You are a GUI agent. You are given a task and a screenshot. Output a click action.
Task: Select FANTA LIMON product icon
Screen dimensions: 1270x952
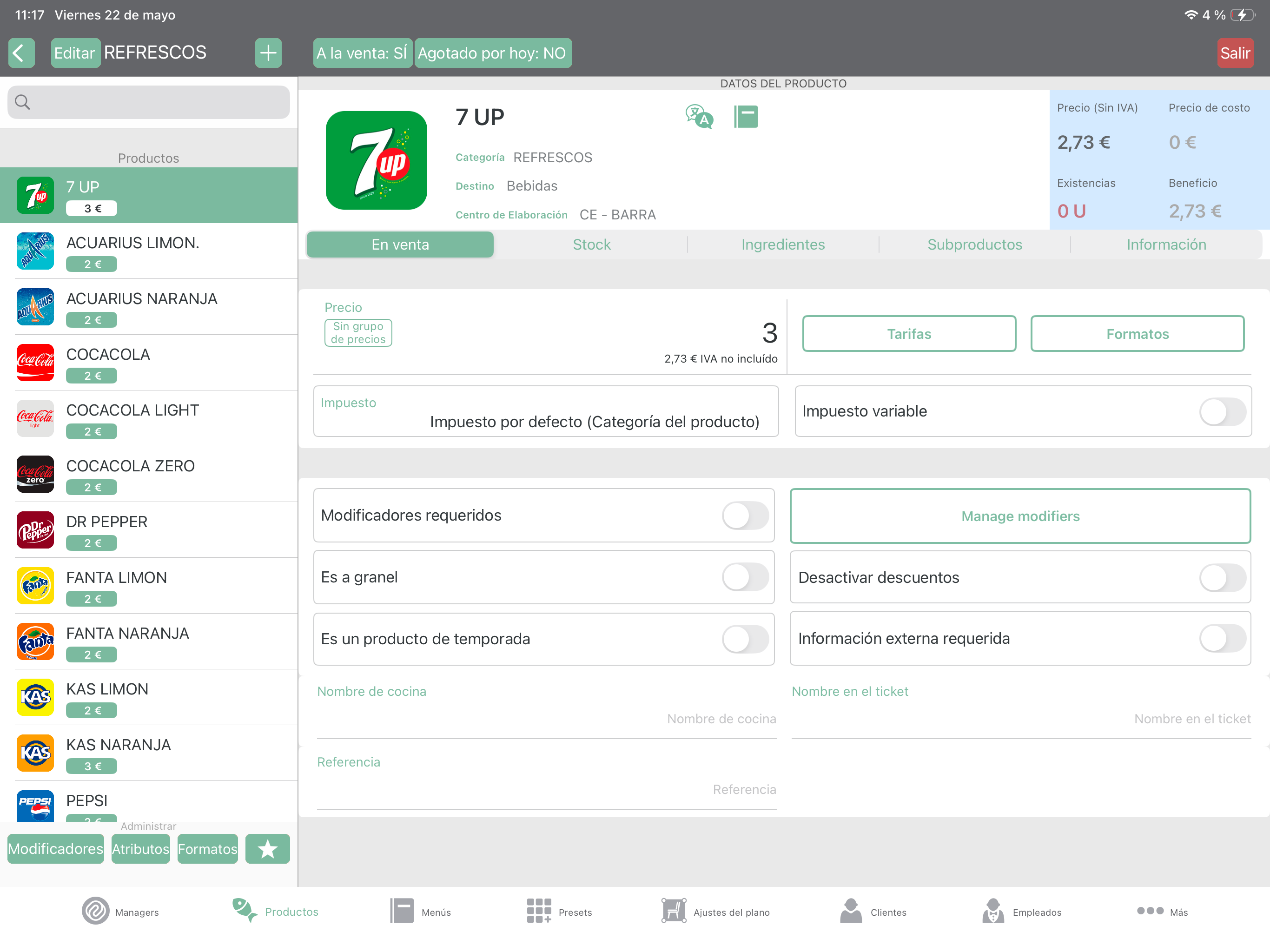(35, 585)
